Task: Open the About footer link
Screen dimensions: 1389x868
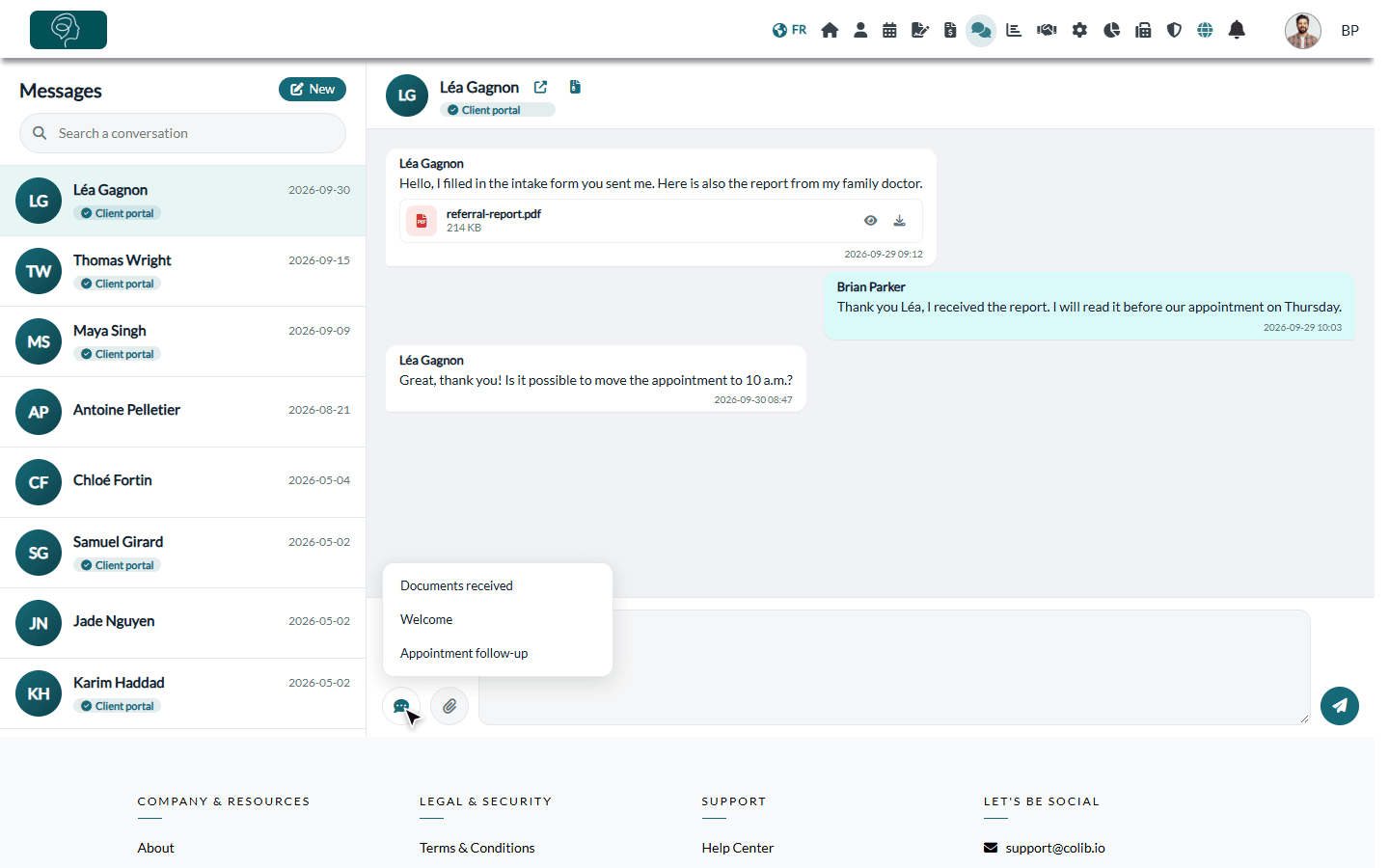Action: point(155,848)
